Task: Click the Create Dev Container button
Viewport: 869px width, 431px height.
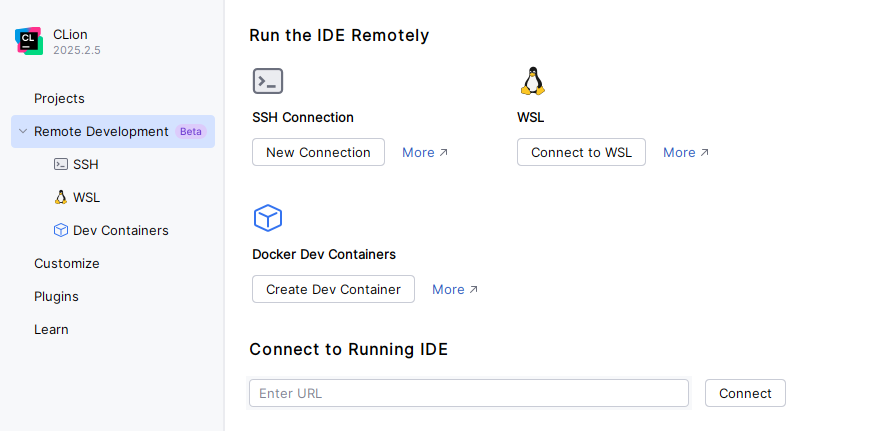Action: point(333,289)
